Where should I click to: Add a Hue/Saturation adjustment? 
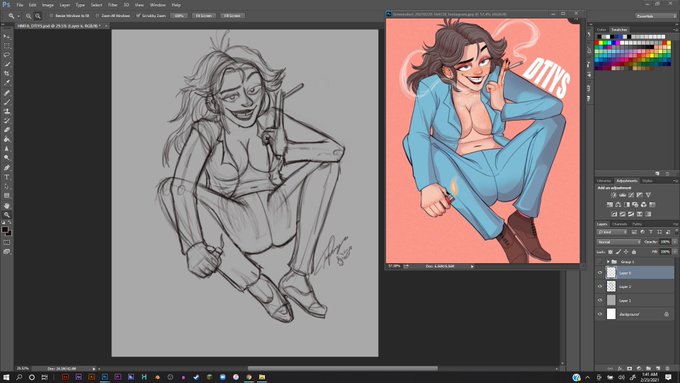click(x=610, y=205)
